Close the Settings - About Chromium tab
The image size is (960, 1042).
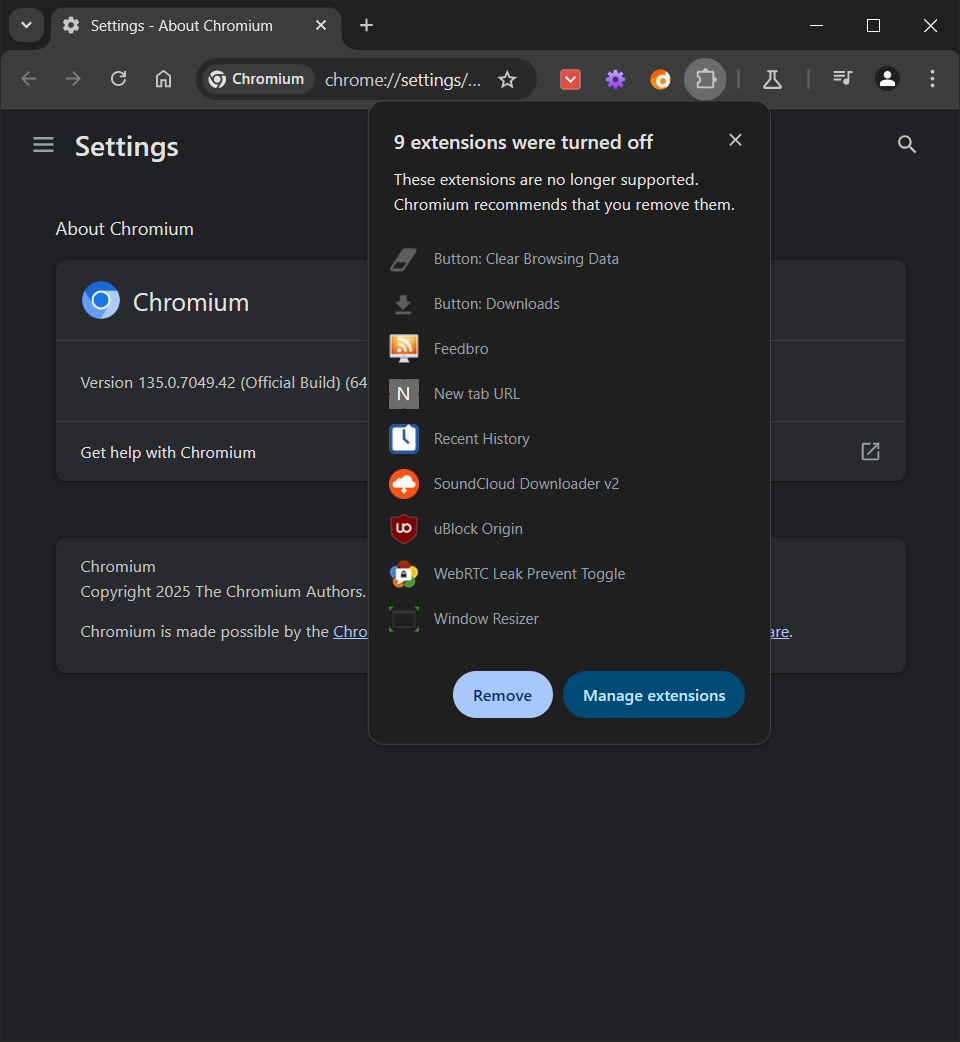[321, 25]
